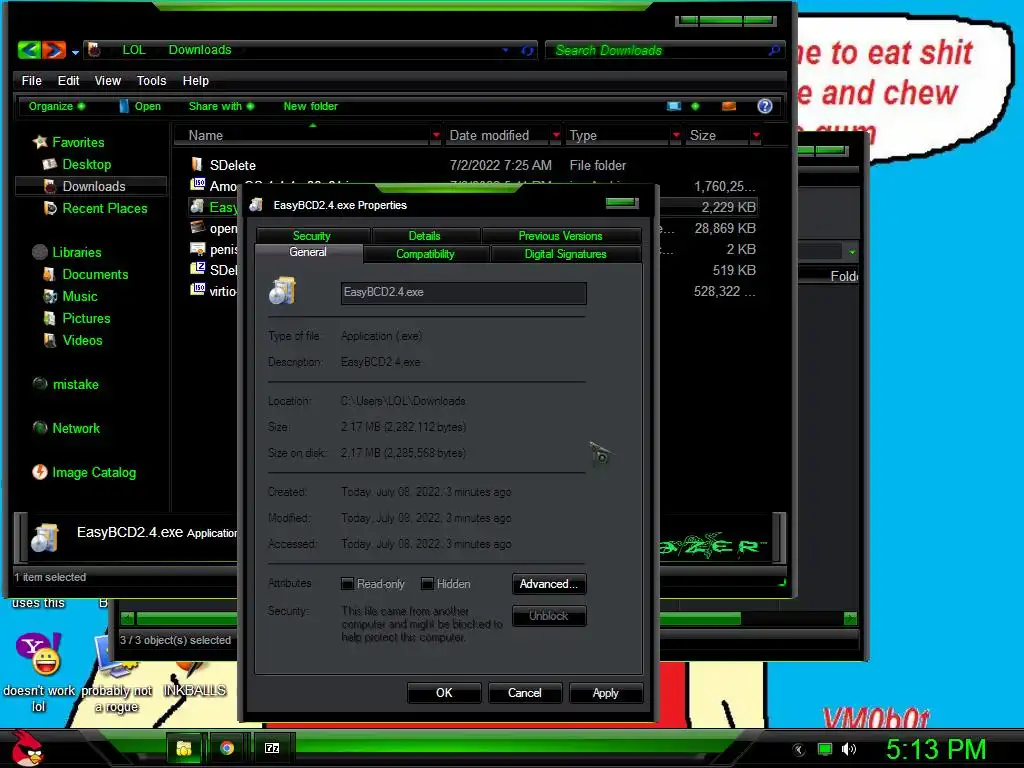Expand the Share with dropdown

pos(221,106)
